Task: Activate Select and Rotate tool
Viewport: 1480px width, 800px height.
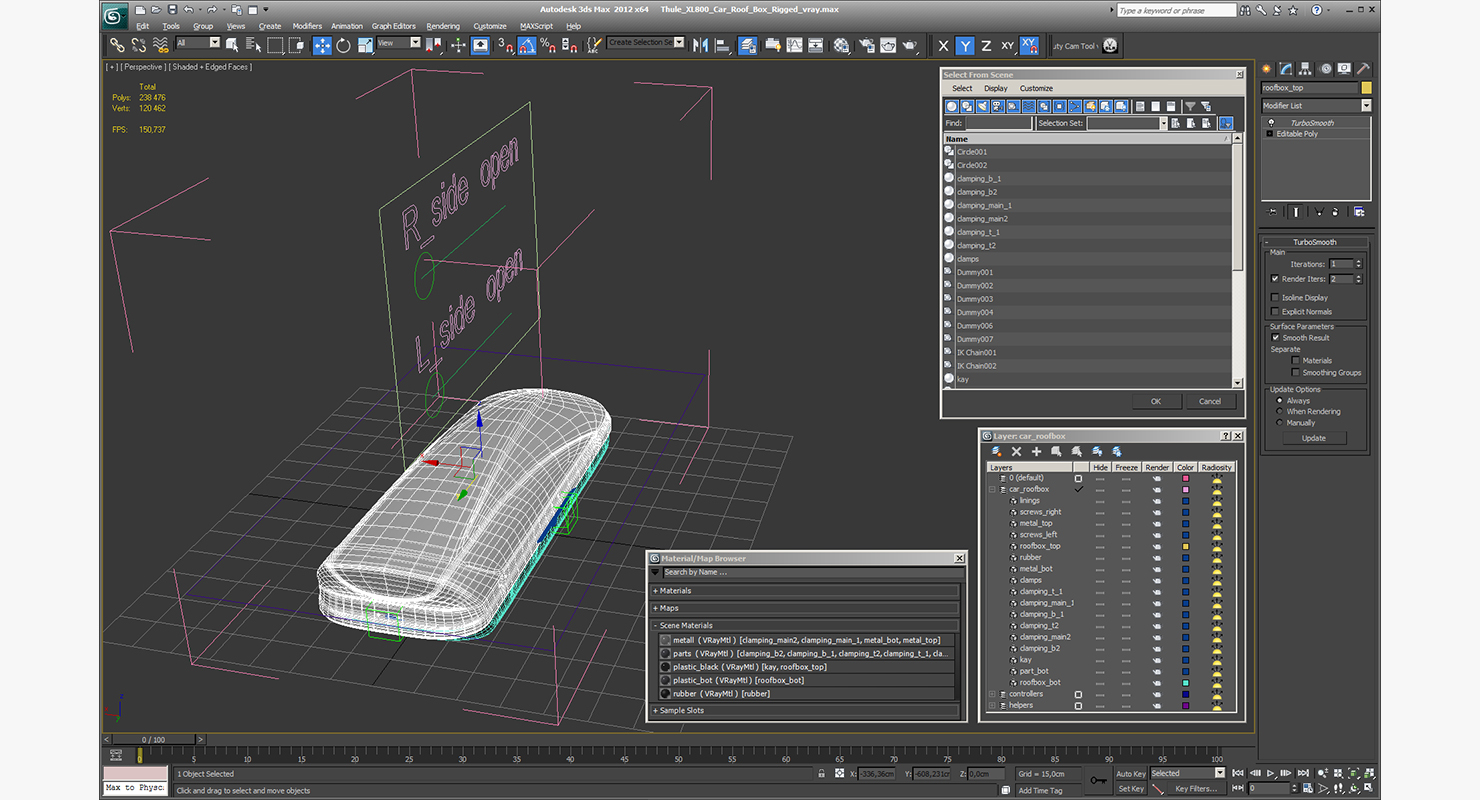Action: (343, 45)
